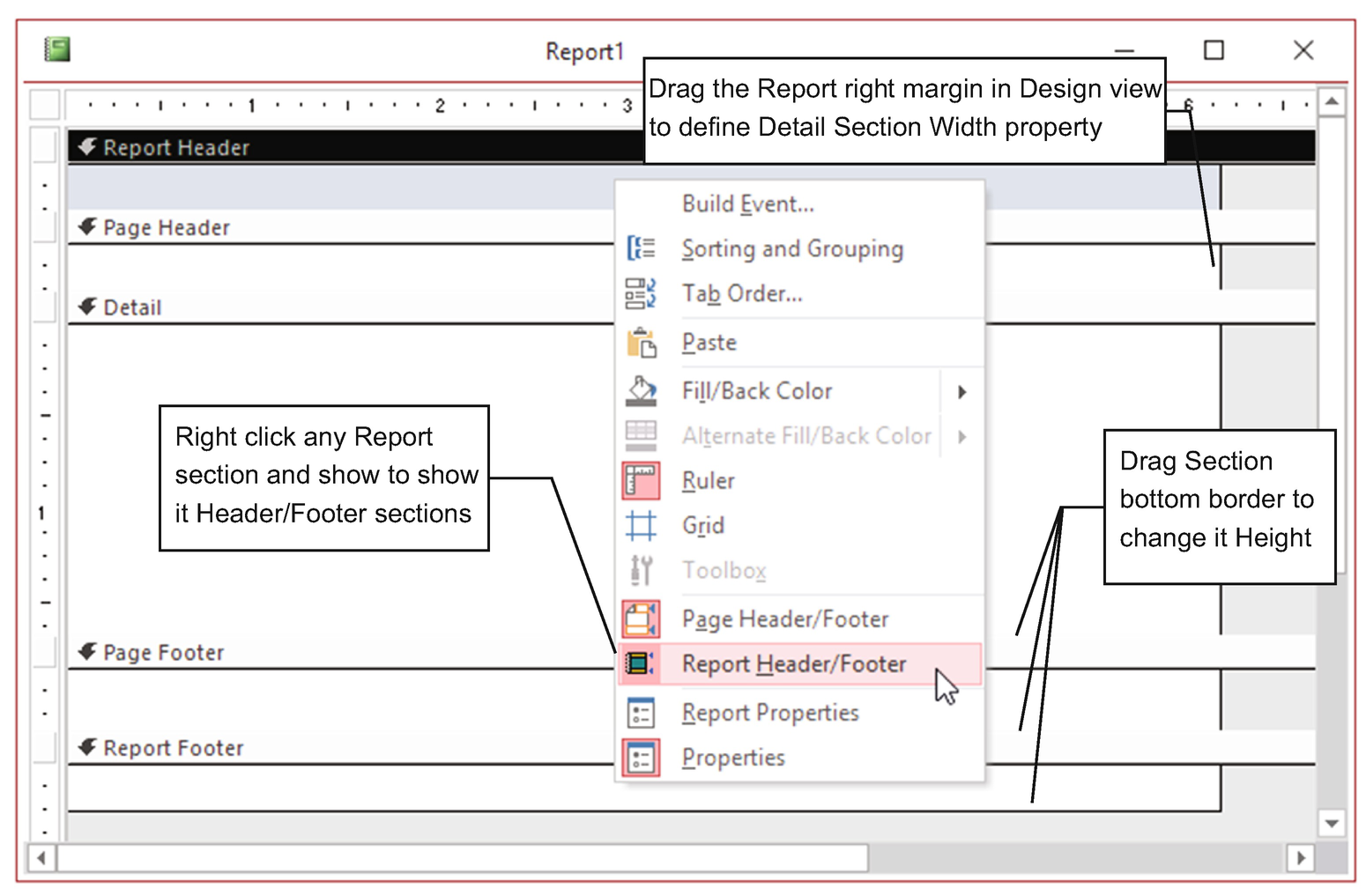Choose Build Event... from the context menu

pyautogui.click(x=798, y=204)
